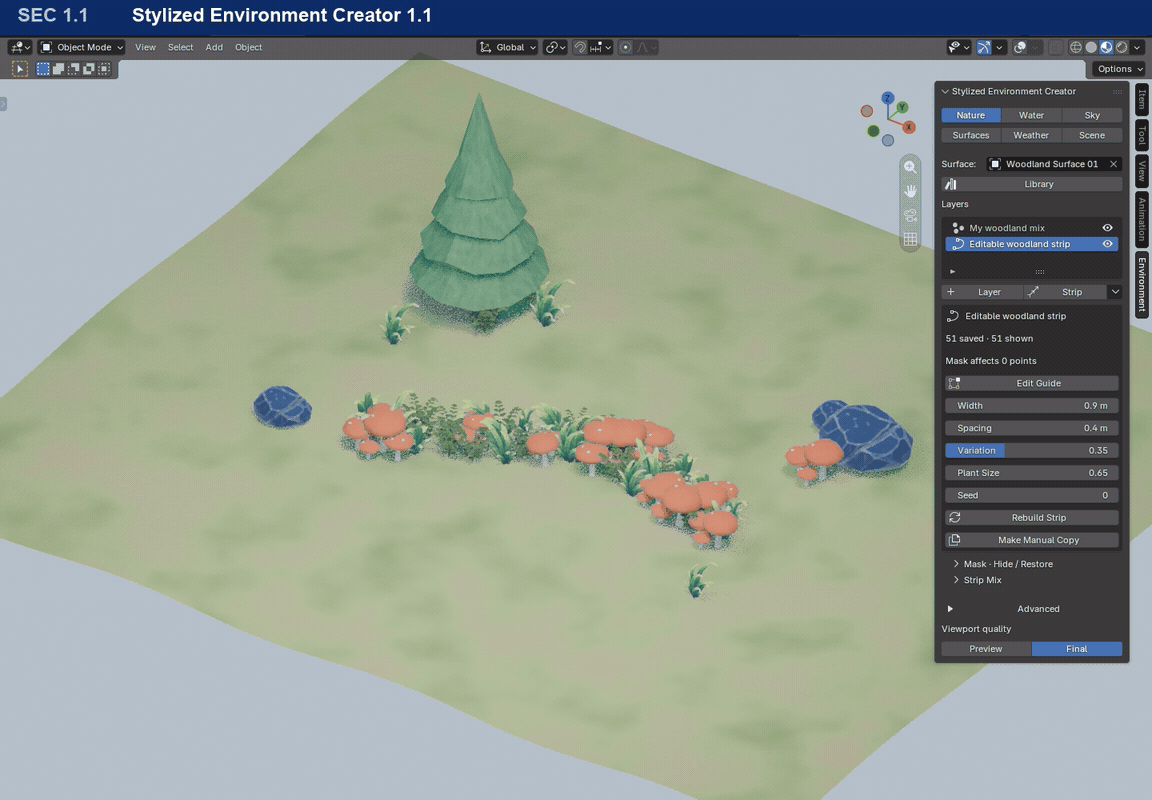The width and height of the screenshot is (1152, 800).
Task: Select wireframe viewport shading icon
Action: tap(1076, 47)
